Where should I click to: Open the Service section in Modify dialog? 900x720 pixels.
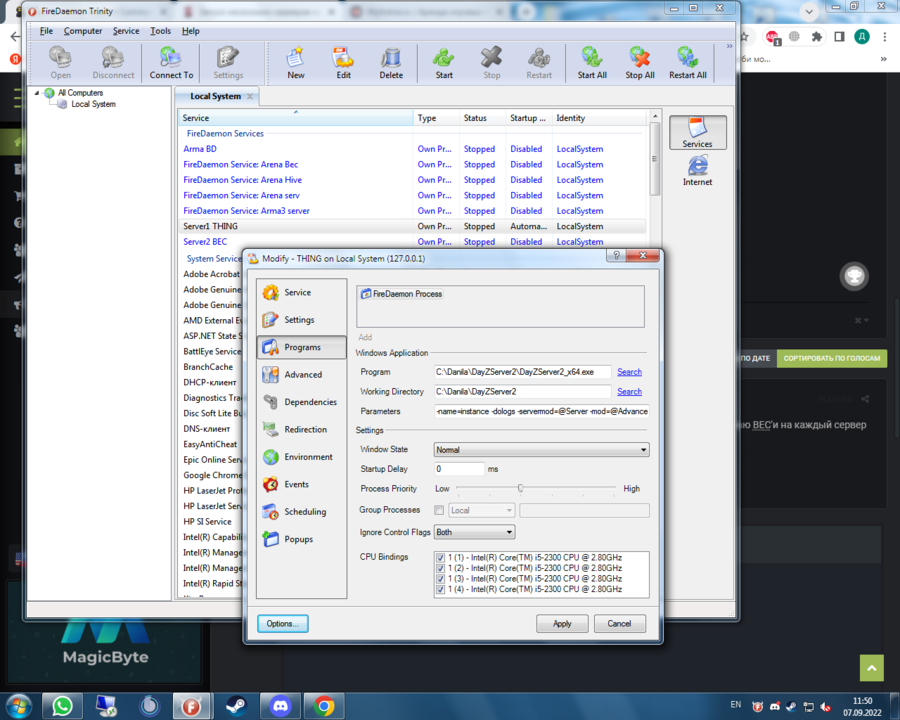click(x=301, y=292)
